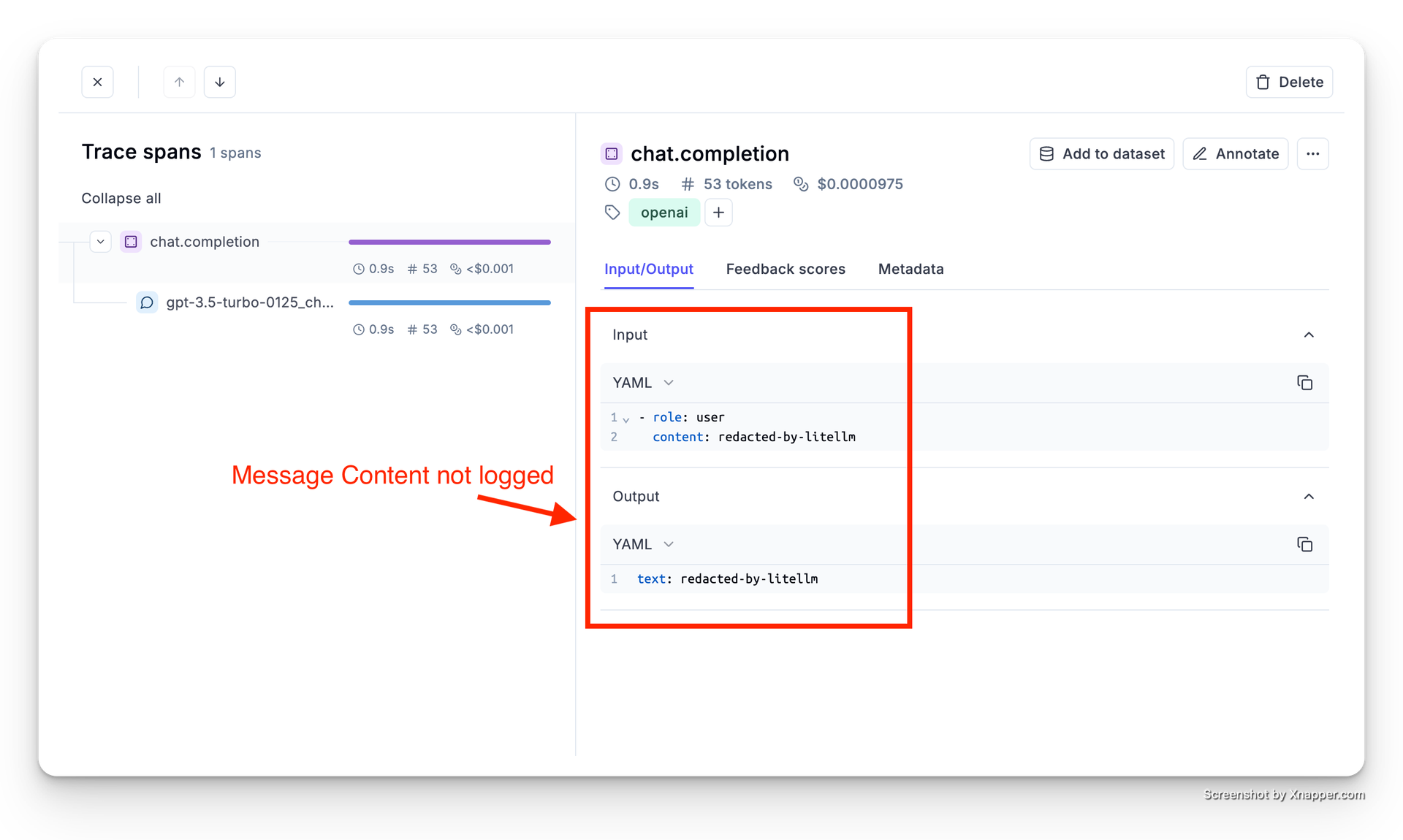Collapse the Output section

pyautogui.click(x=1309, y=497)
